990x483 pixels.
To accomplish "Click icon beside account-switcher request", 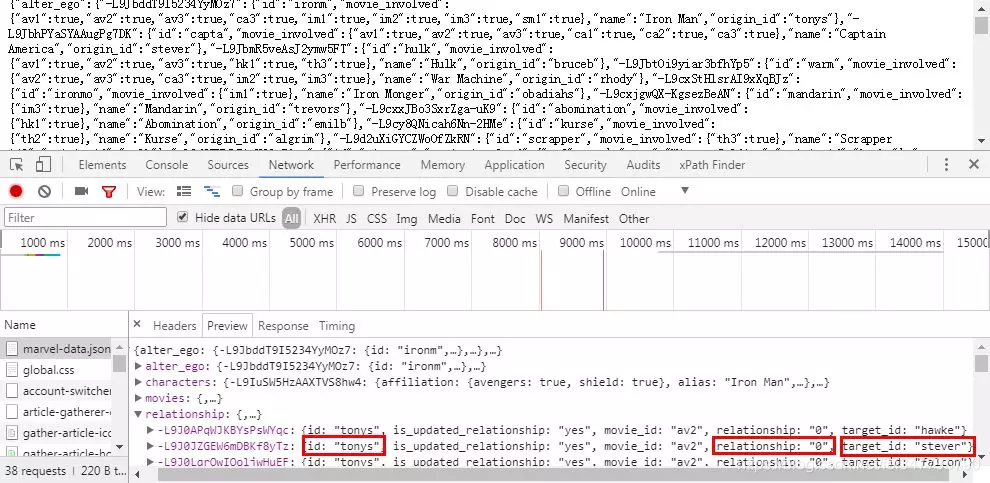I will click(x=12, y=391).
